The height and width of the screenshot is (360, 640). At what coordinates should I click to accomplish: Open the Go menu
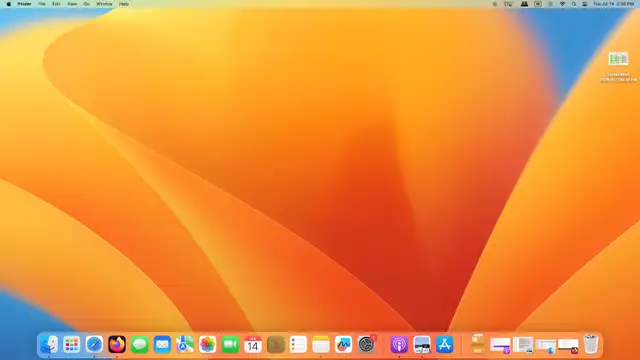pyautogui.click(x=87, y=4)
